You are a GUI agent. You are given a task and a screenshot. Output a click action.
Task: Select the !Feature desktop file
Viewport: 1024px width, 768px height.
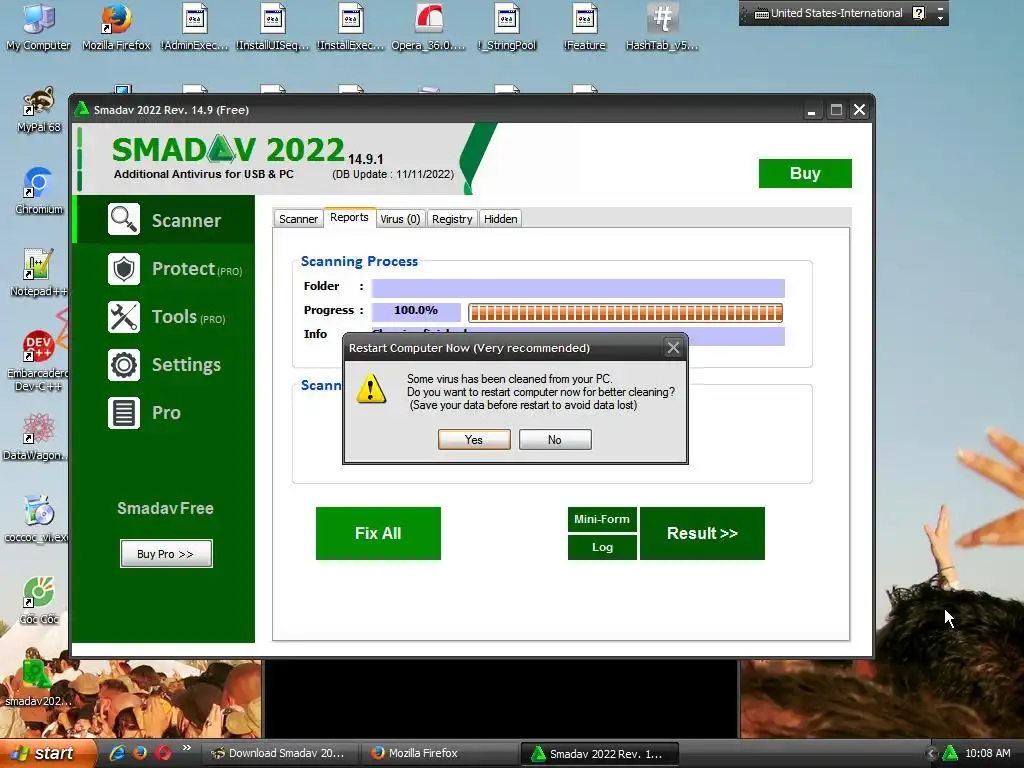click(x=584, y=27)
